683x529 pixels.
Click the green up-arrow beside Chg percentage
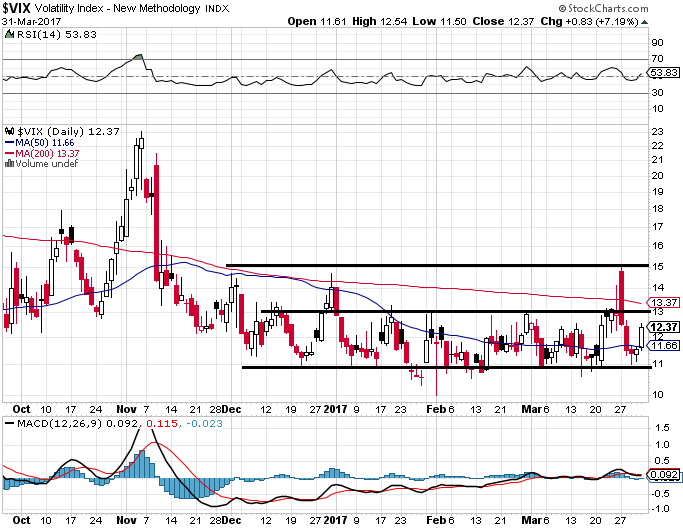pos(644,22)
